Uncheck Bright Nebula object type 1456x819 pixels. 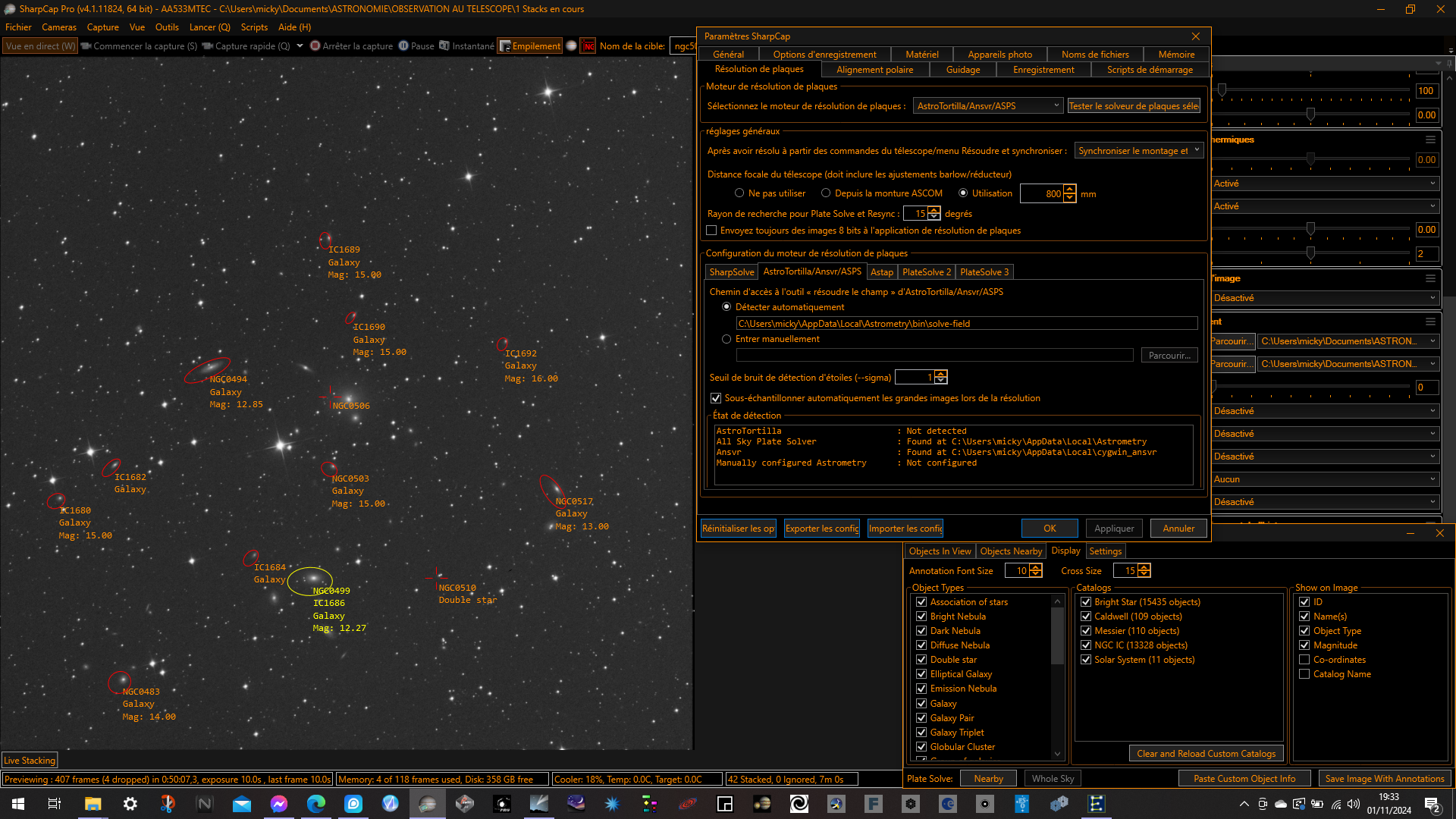[921, 617]
